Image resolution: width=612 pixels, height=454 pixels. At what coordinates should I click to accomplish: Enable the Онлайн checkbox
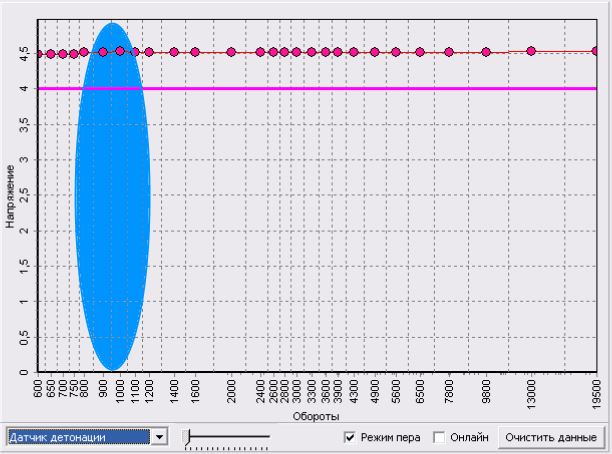[x=439, y=437]
